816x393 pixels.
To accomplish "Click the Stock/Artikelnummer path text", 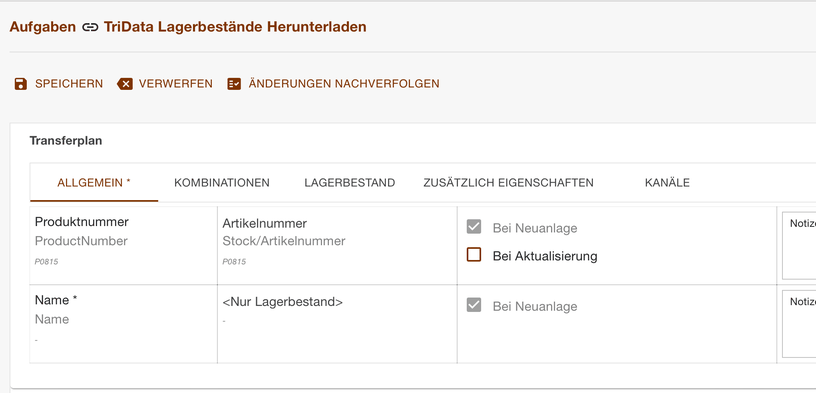I will point(284,241).
